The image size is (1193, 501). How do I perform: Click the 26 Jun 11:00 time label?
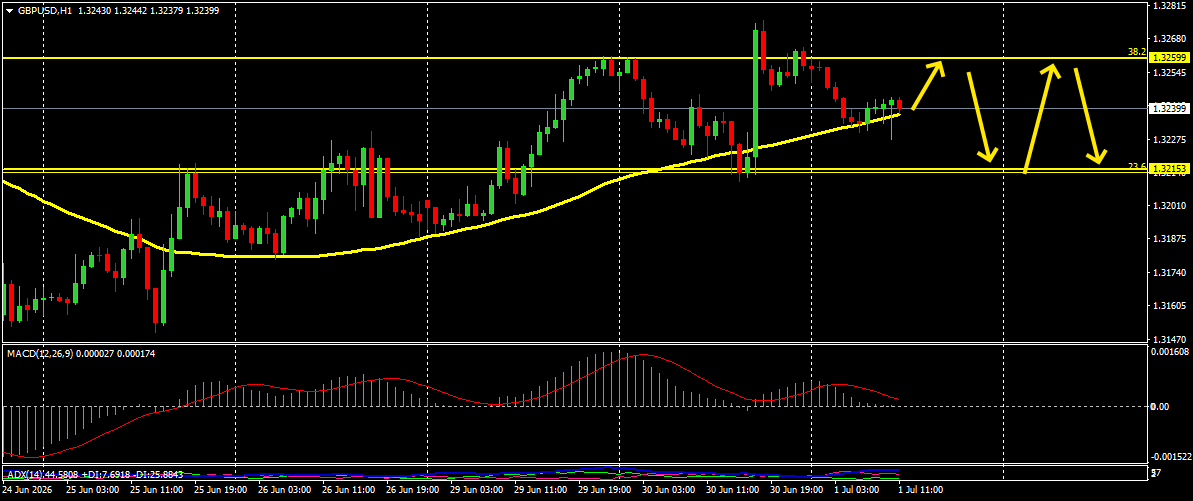(x=348, y=488)
